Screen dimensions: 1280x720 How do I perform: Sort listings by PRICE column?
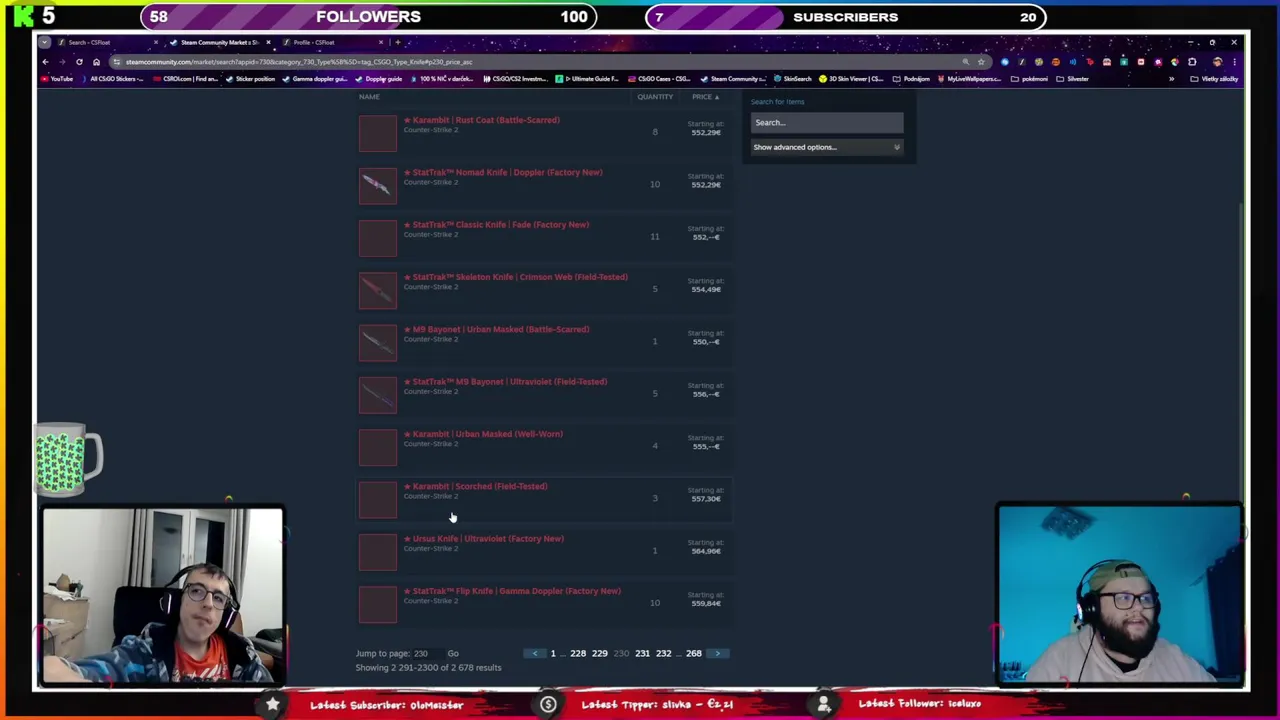[x=705, y=97]
